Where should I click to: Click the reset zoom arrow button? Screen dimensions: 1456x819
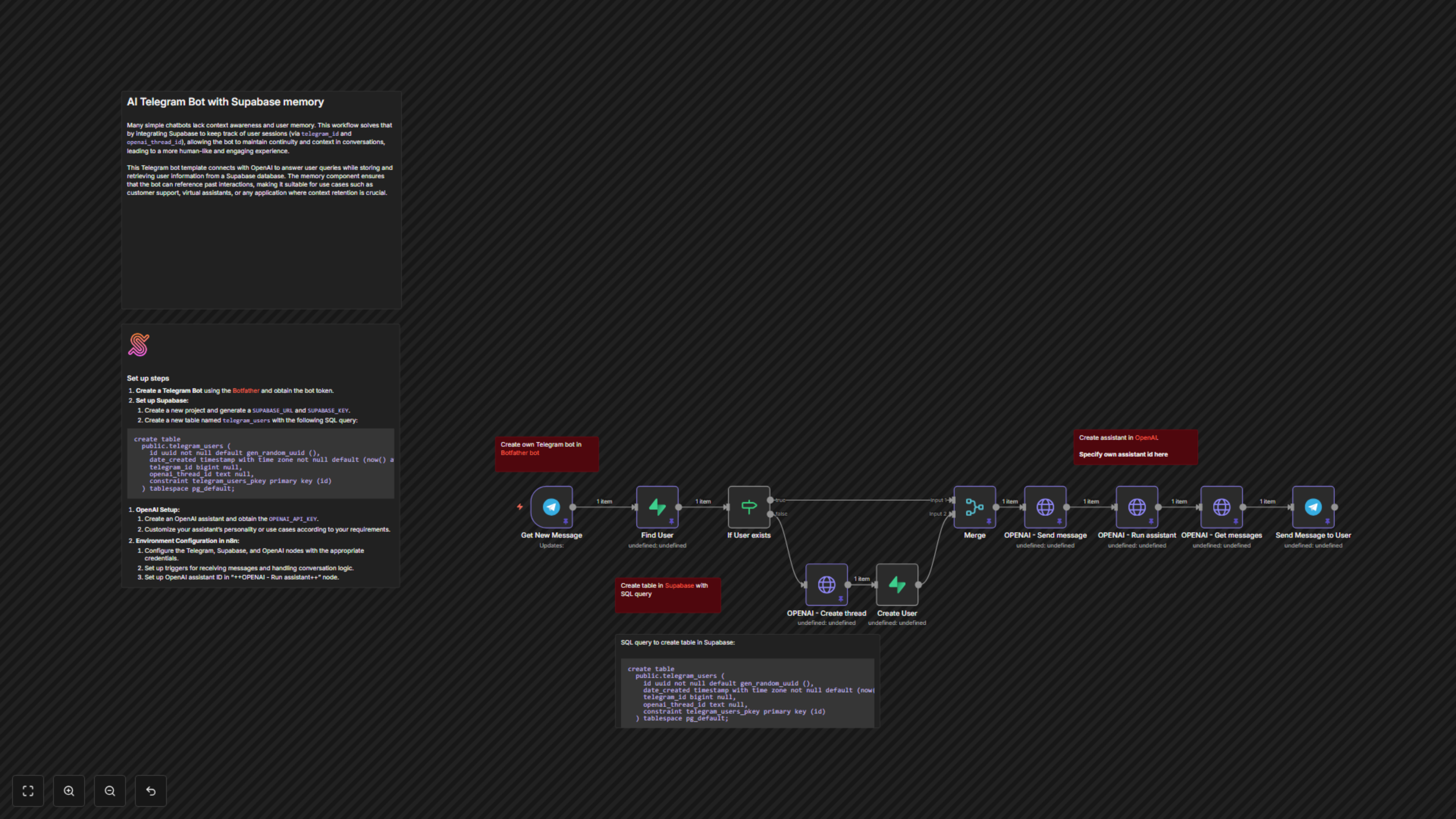(x=151, y=791)
